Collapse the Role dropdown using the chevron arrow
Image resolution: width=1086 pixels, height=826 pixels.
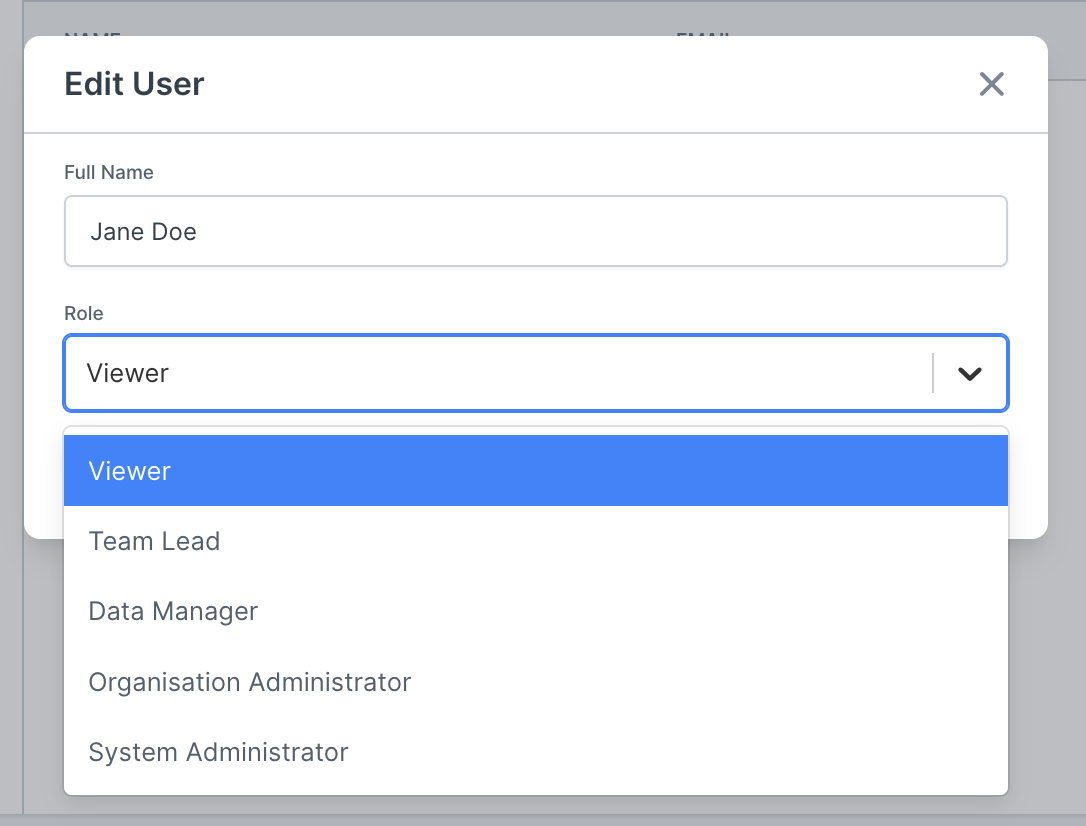pyautogui.click(x=969, y=374)
